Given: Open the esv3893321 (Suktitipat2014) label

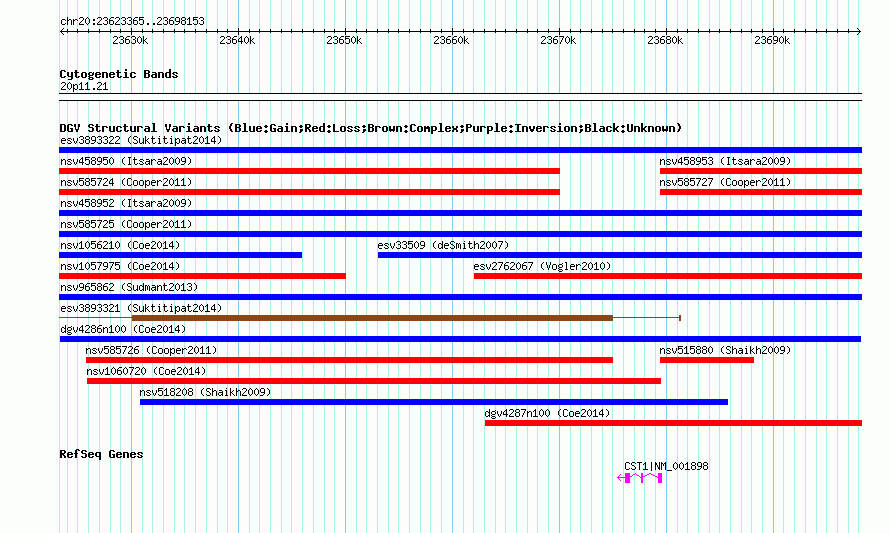Looking at the screenshot, I should (x=141, y=308).
